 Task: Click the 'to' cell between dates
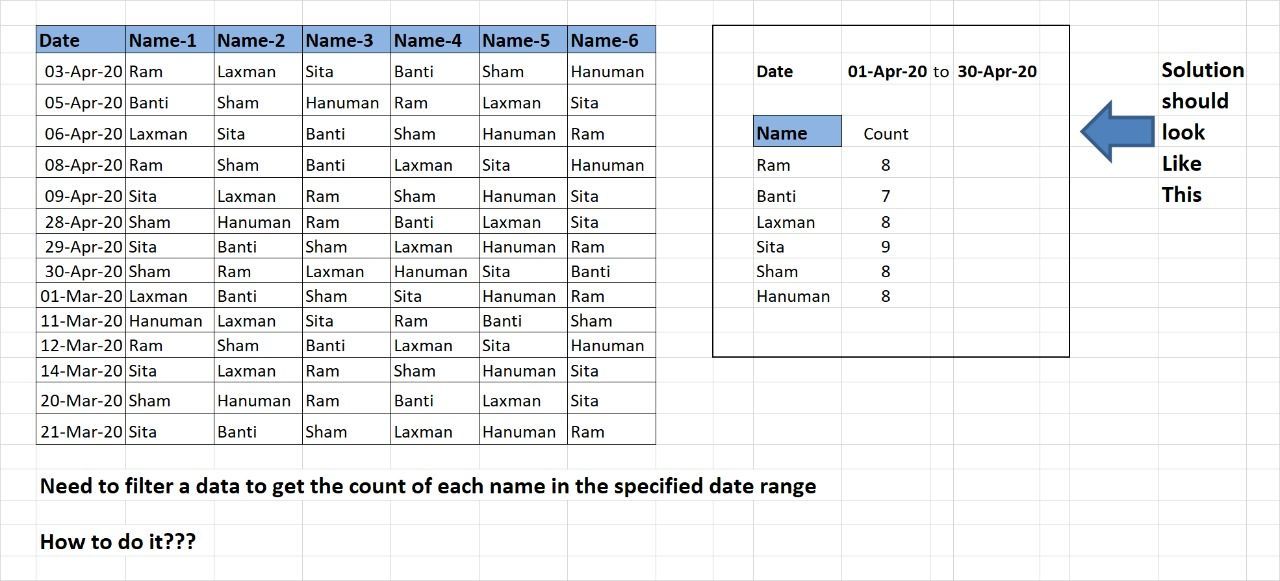(x=941, y=71)
